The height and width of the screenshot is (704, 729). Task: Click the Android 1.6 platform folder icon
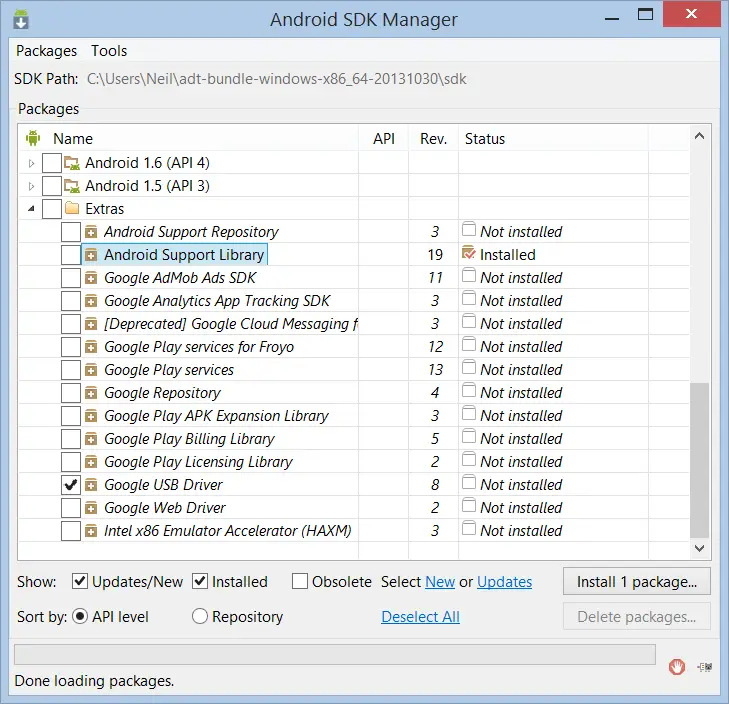point(72,163)
